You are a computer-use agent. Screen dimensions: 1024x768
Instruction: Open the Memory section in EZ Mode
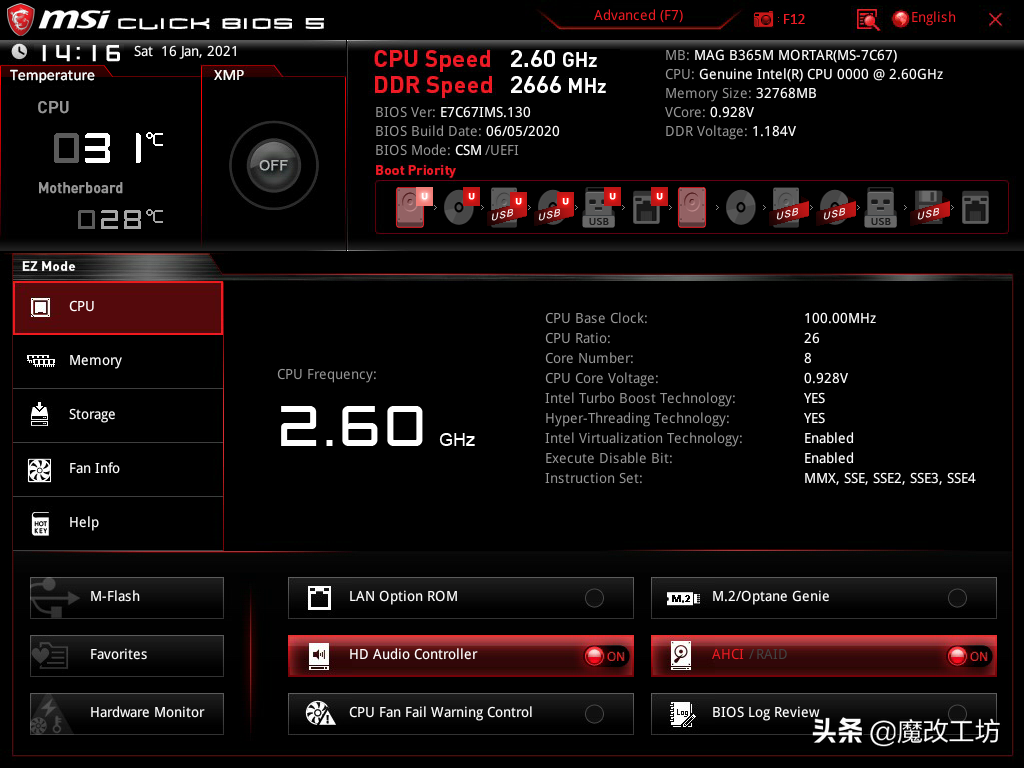pos(118,361)
